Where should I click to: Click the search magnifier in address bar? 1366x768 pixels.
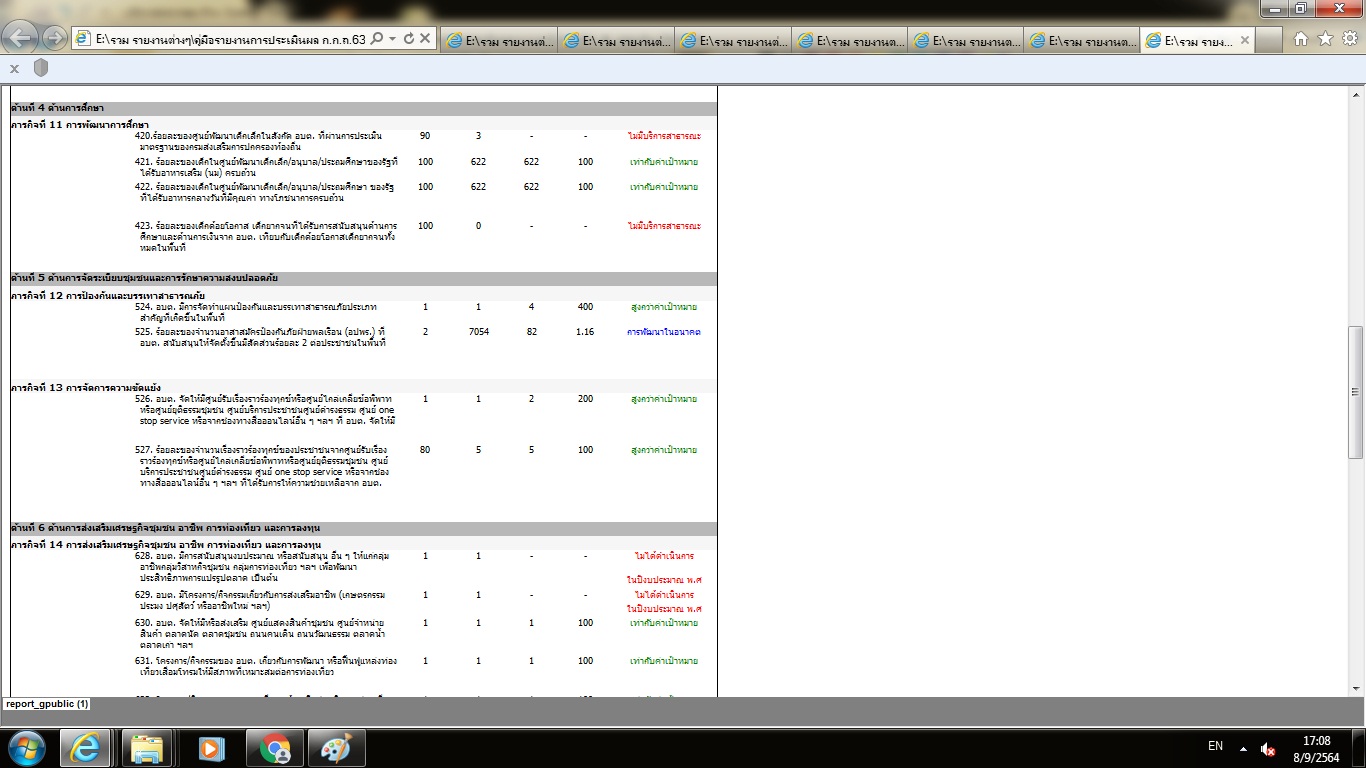tap(377, 39)
